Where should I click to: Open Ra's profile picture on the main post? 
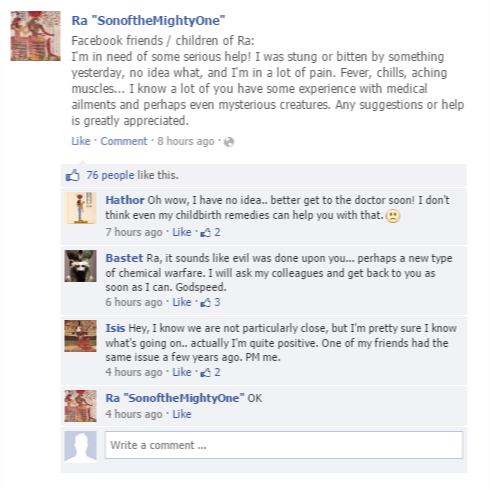(x=35, y=36)
